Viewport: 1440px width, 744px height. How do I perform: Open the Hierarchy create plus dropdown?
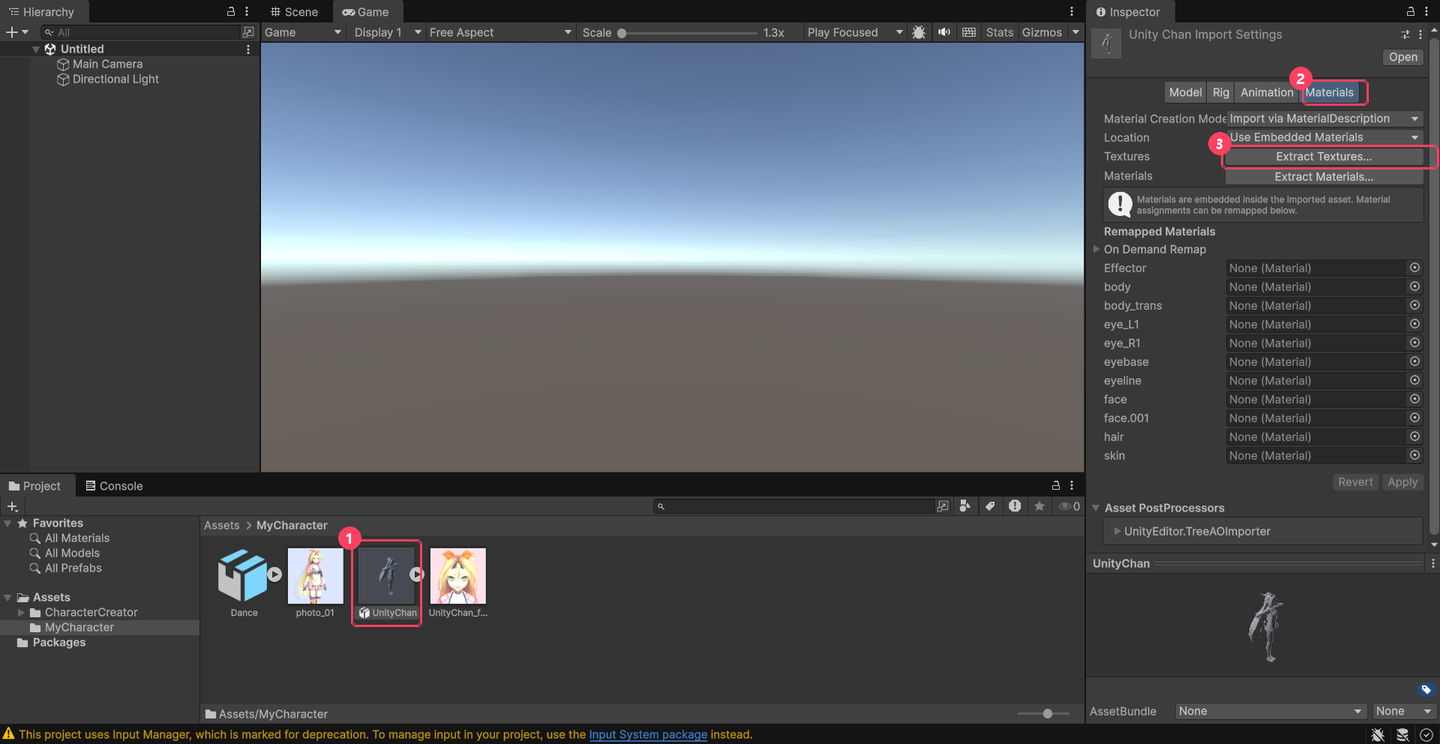click(18, 32)
